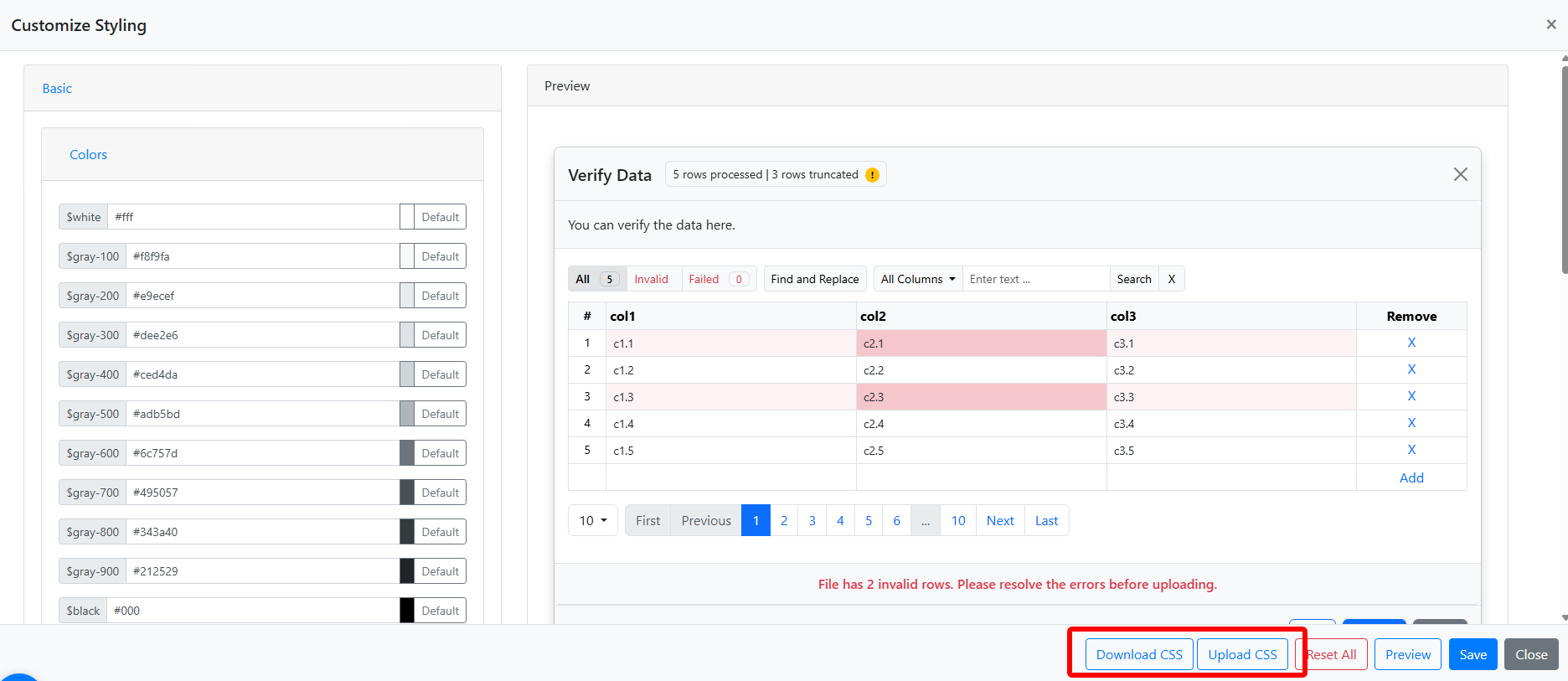1568x681 pixels.
Task: Go to page 10
Action: coord(958,520)
